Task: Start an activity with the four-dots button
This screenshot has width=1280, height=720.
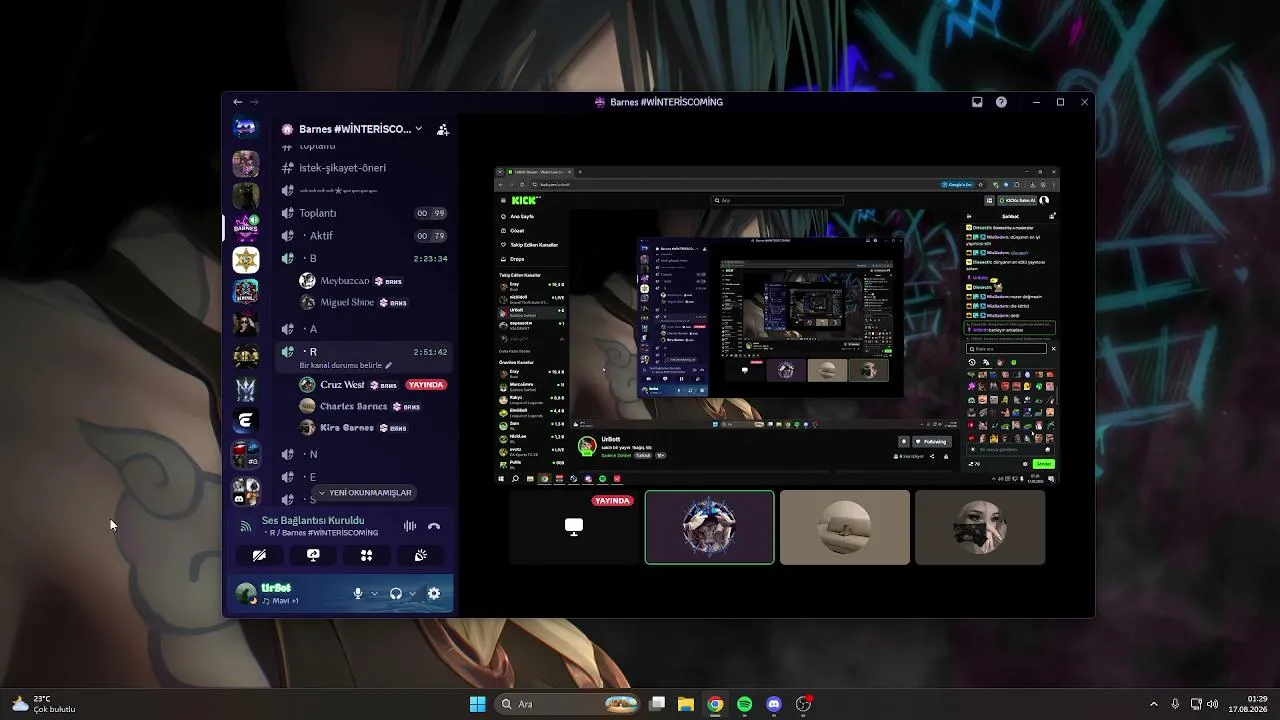Action: point(367,555)
